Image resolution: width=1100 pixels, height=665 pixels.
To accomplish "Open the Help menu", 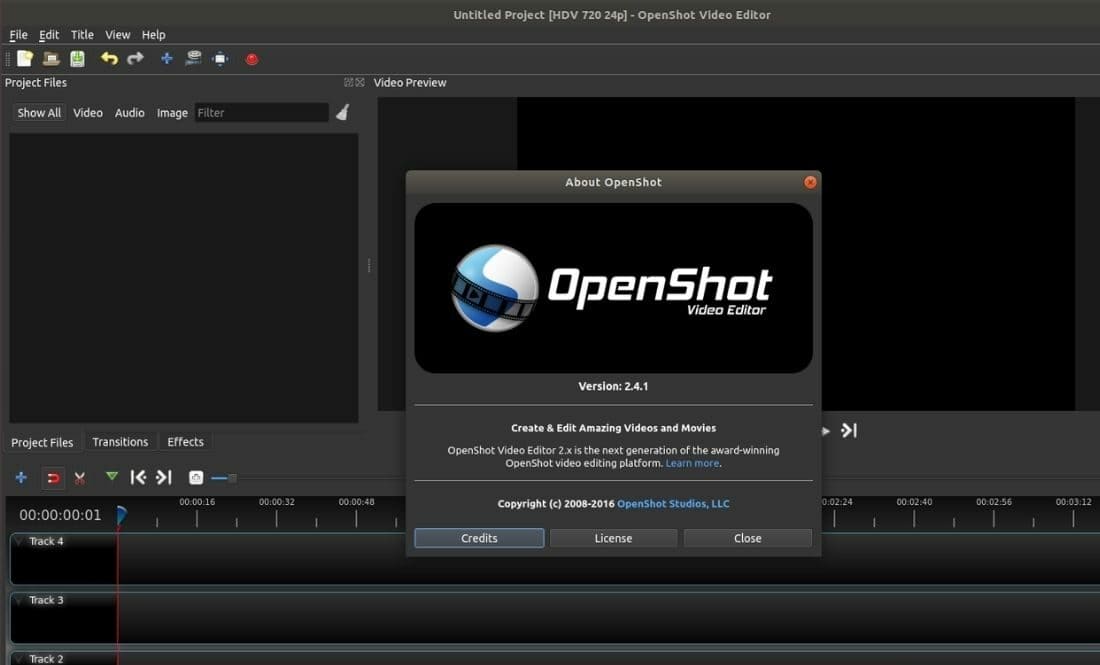I will point(154,34).
